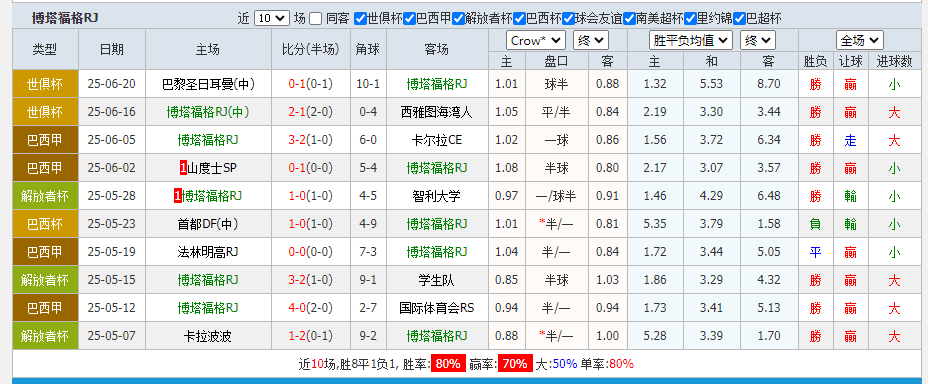Click the 博塔福格RJ title at top left
The image size is (928, 384).
[65, 19]
